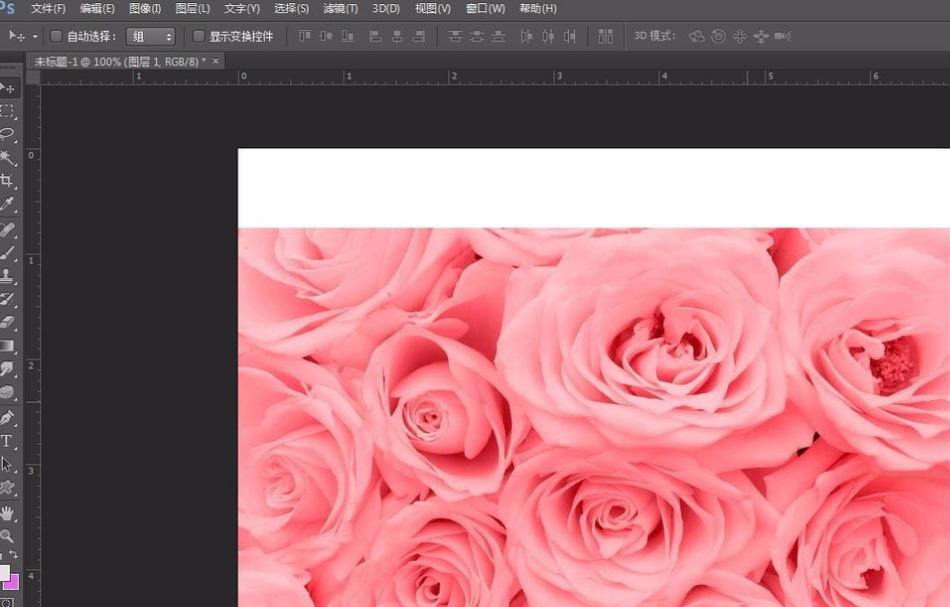
Task: Click distribute horizontal centers icon
Action: pos(548,36)
